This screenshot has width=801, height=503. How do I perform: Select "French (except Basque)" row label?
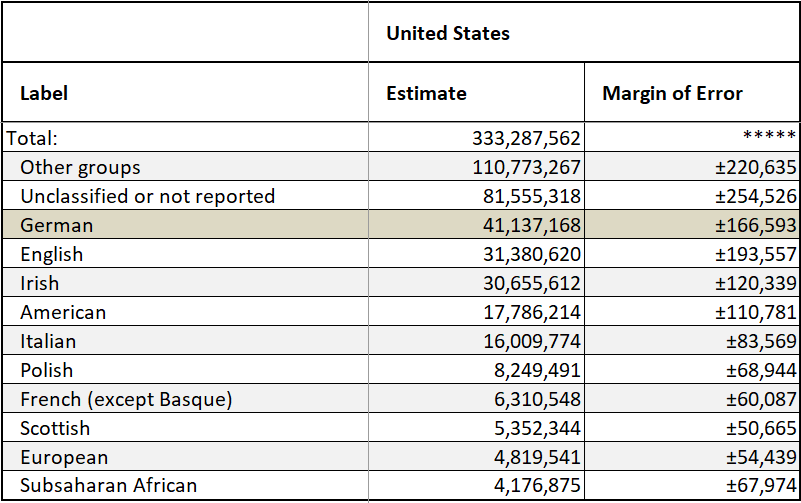(x=126, y=399)
